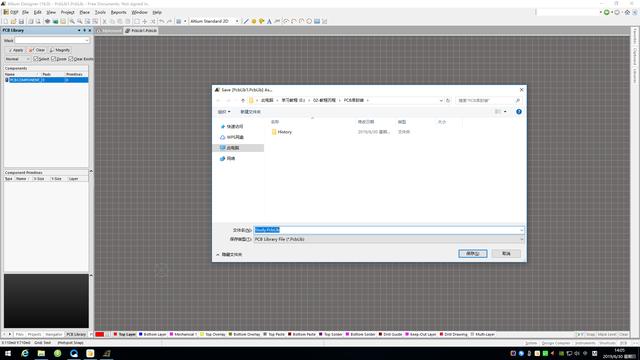Open Internet Explorer from the taskbar

pyautogui.click(x=25, y=353)
